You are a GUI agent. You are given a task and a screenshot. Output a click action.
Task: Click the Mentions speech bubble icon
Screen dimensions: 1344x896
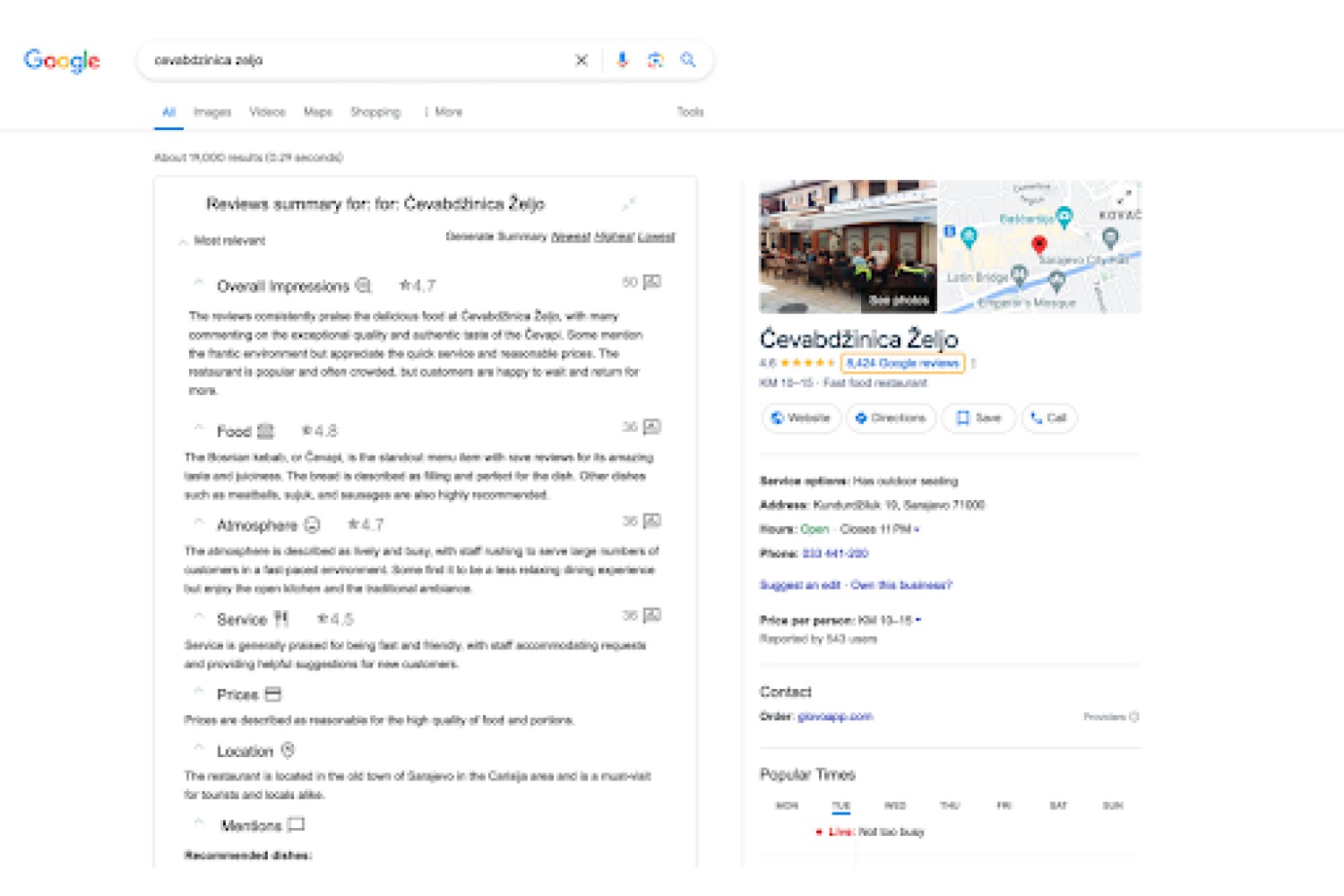coord(297,824)
